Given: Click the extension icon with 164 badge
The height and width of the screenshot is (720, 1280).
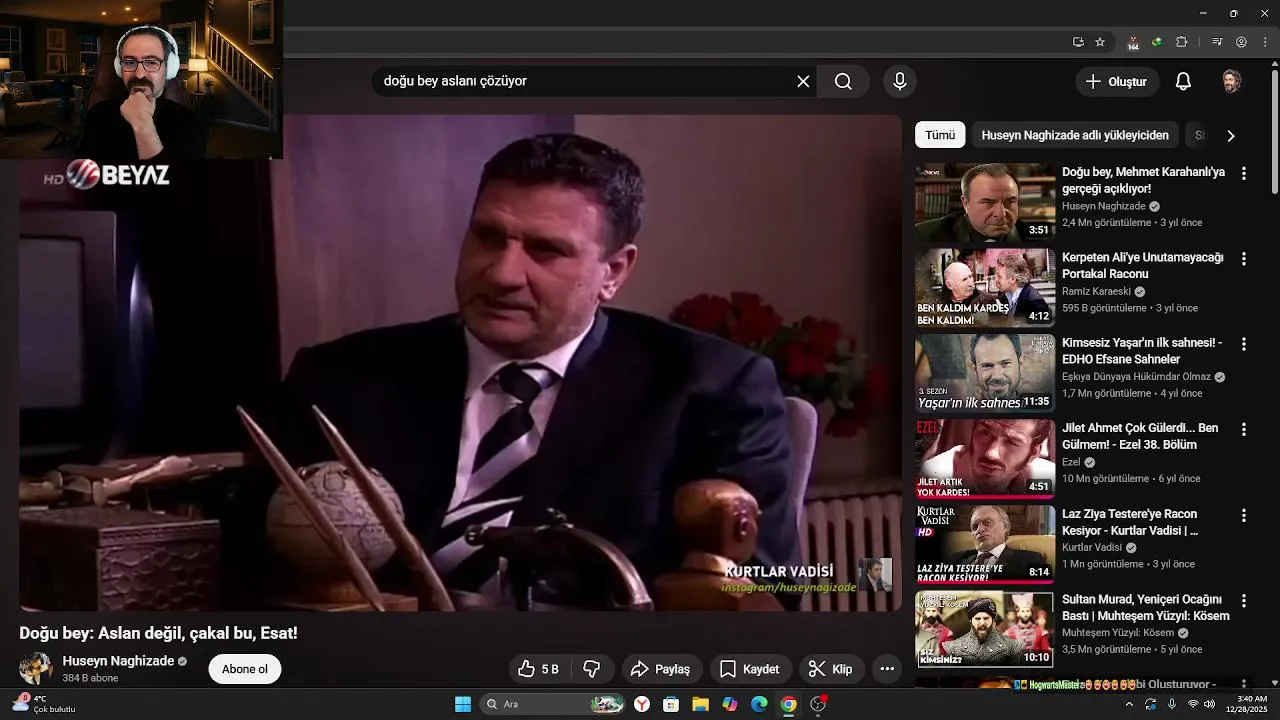Looking at the screenshot, I should click(x=1133, y=43).
